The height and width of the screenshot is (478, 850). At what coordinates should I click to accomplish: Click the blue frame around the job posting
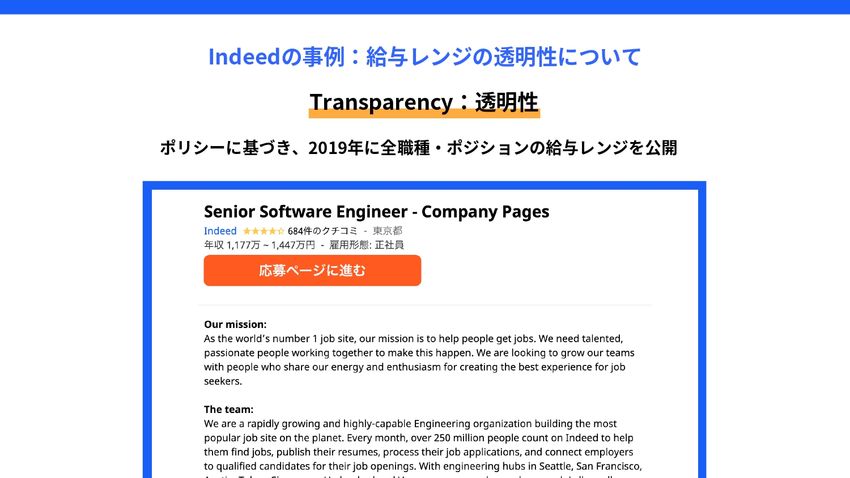click(146, 330)
